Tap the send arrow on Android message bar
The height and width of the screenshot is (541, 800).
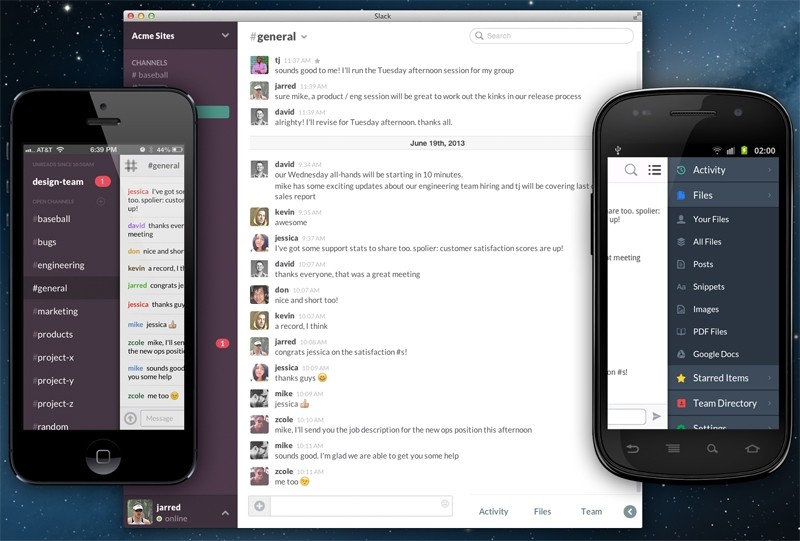pyautogui.click(x=657, y=416)
